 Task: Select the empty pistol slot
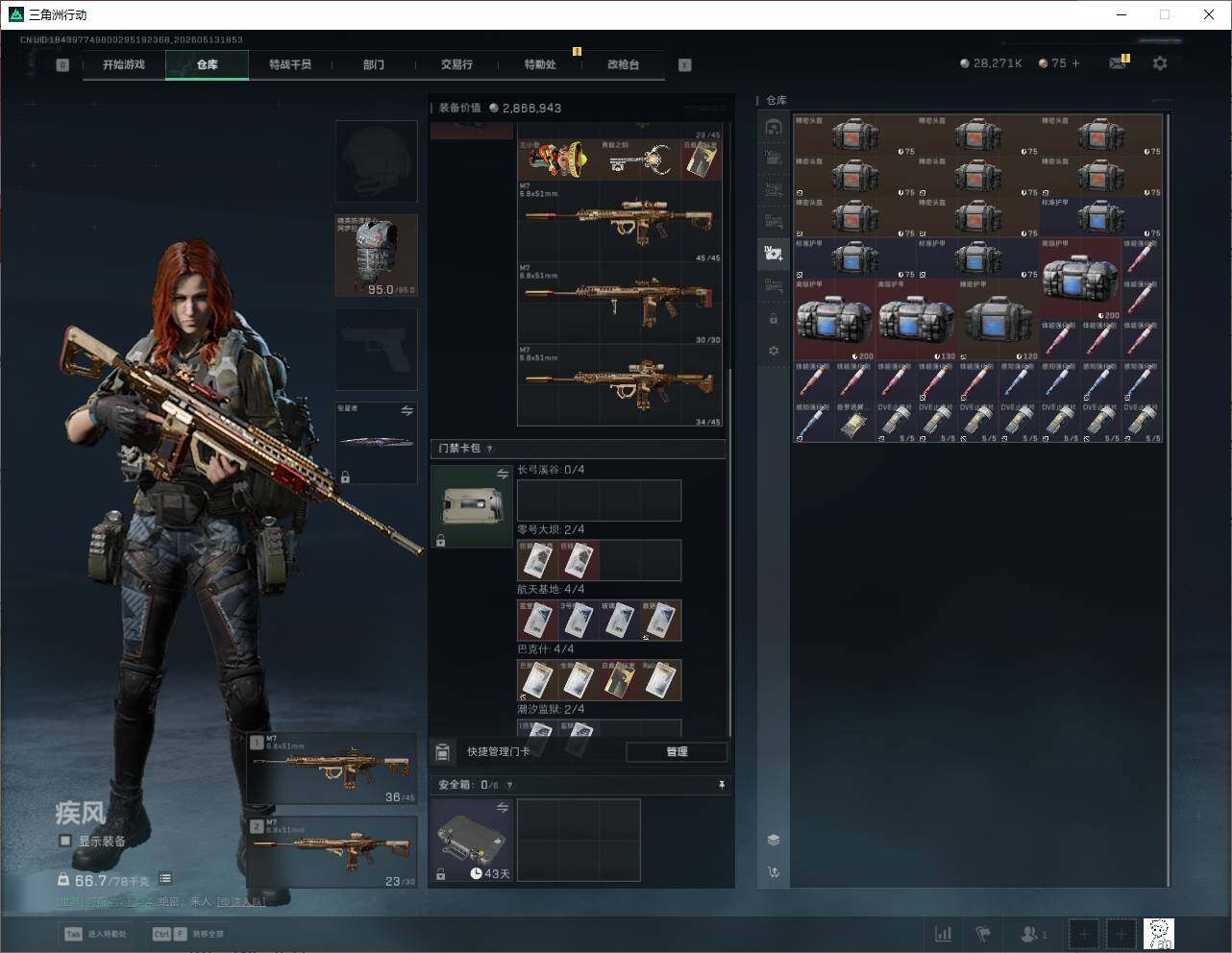pyautogui.click(x=376, y=349)
